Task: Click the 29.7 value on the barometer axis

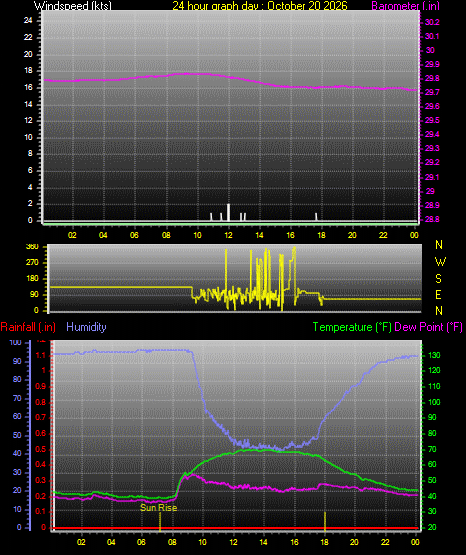Action: 432,92
